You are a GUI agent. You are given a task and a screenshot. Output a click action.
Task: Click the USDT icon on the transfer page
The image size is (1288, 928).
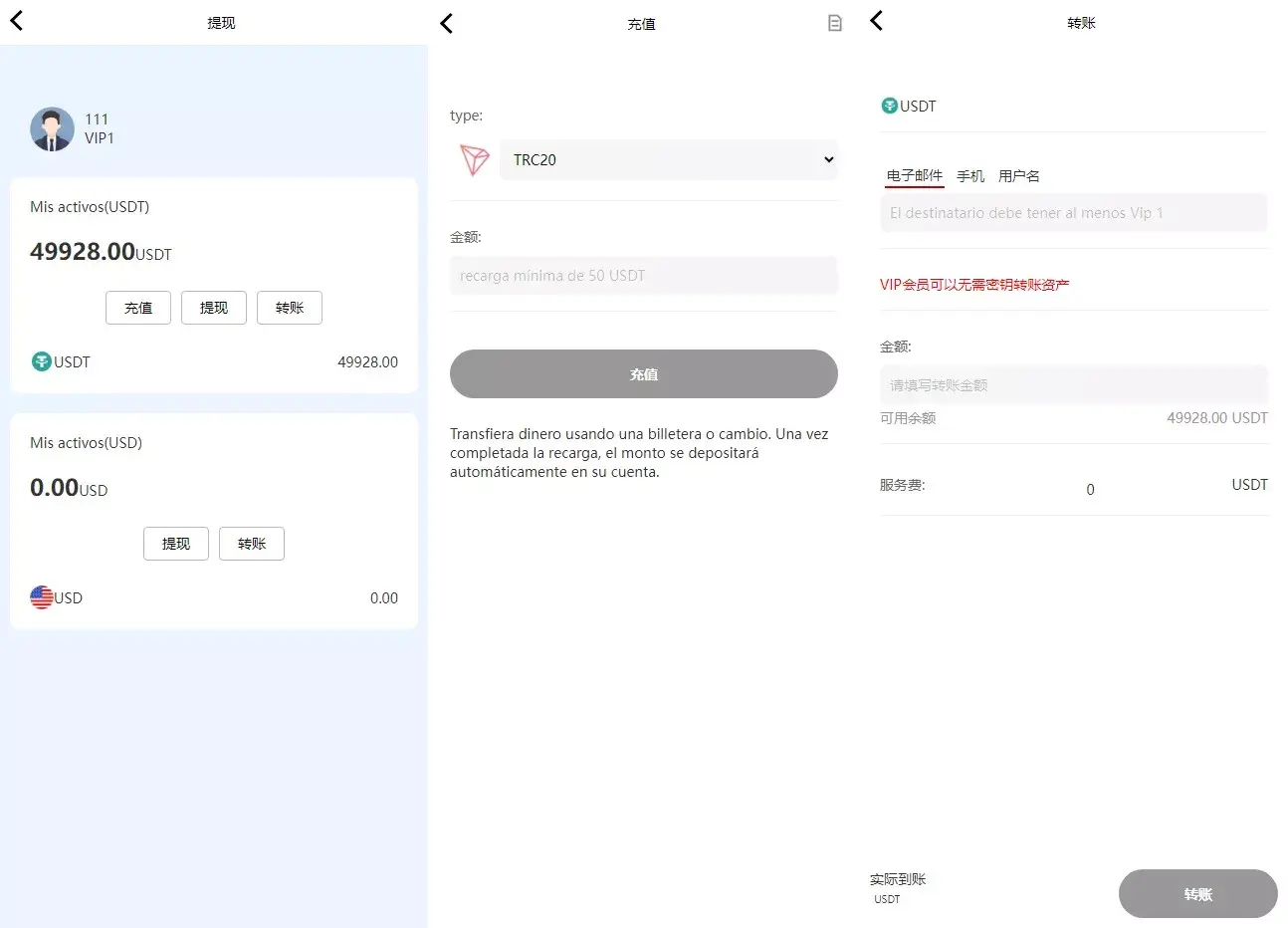tap(890, 106)
